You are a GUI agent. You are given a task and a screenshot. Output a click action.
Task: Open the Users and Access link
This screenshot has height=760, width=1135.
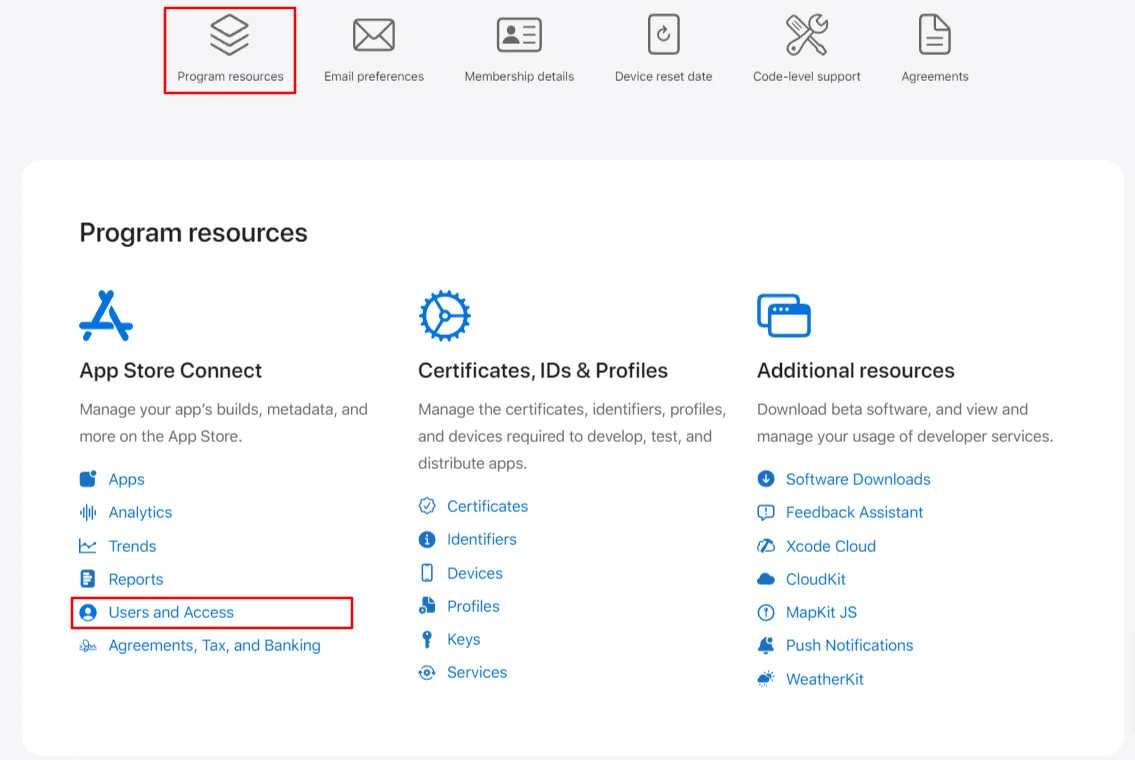pos(171,612)
